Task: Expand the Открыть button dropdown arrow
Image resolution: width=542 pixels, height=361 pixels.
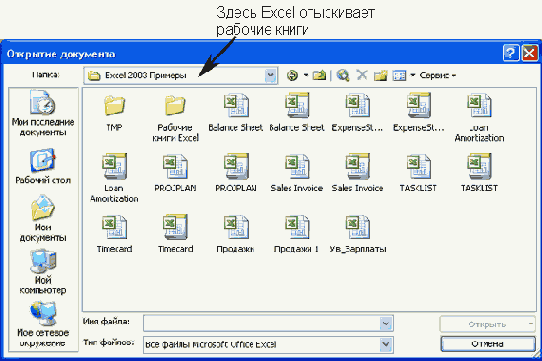Action: [531, 324]
